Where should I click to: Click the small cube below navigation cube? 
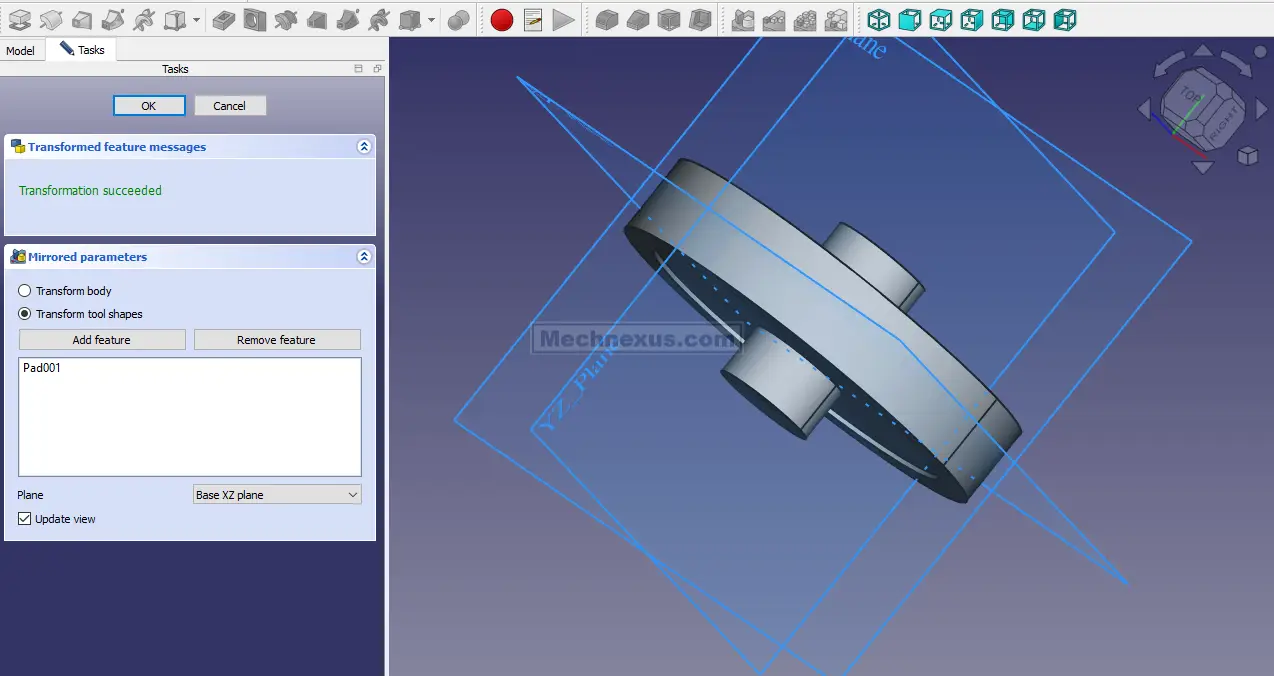(1247, 155)
